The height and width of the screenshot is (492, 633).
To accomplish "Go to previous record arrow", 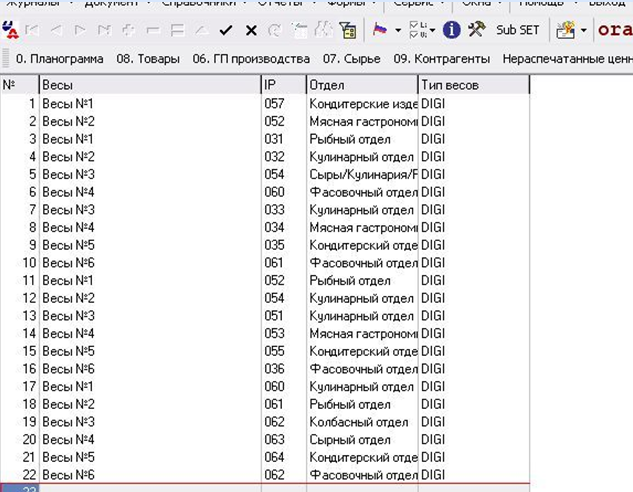I will click(x=57, y=30).
